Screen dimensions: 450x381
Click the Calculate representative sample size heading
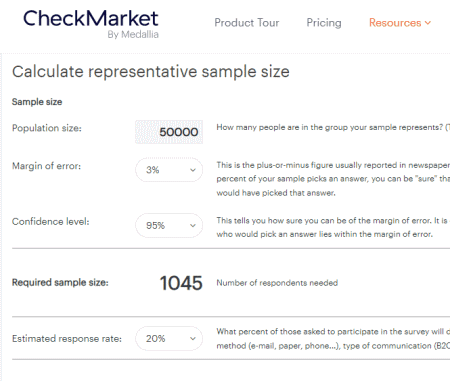coord(151,72)
